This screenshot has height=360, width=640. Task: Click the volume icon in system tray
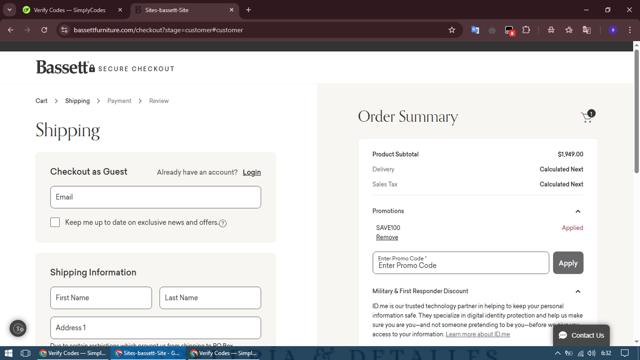tap(591, 353)
